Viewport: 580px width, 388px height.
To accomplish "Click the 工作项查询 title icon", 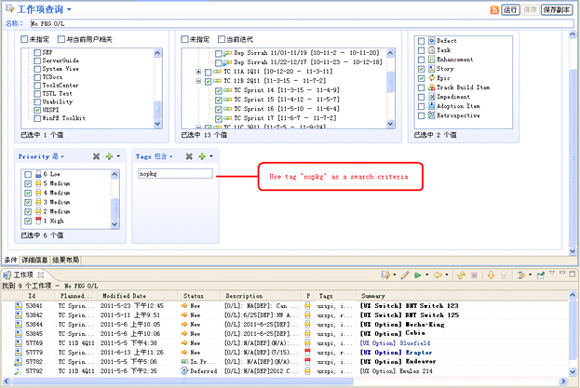I will (x=10, y=9).
